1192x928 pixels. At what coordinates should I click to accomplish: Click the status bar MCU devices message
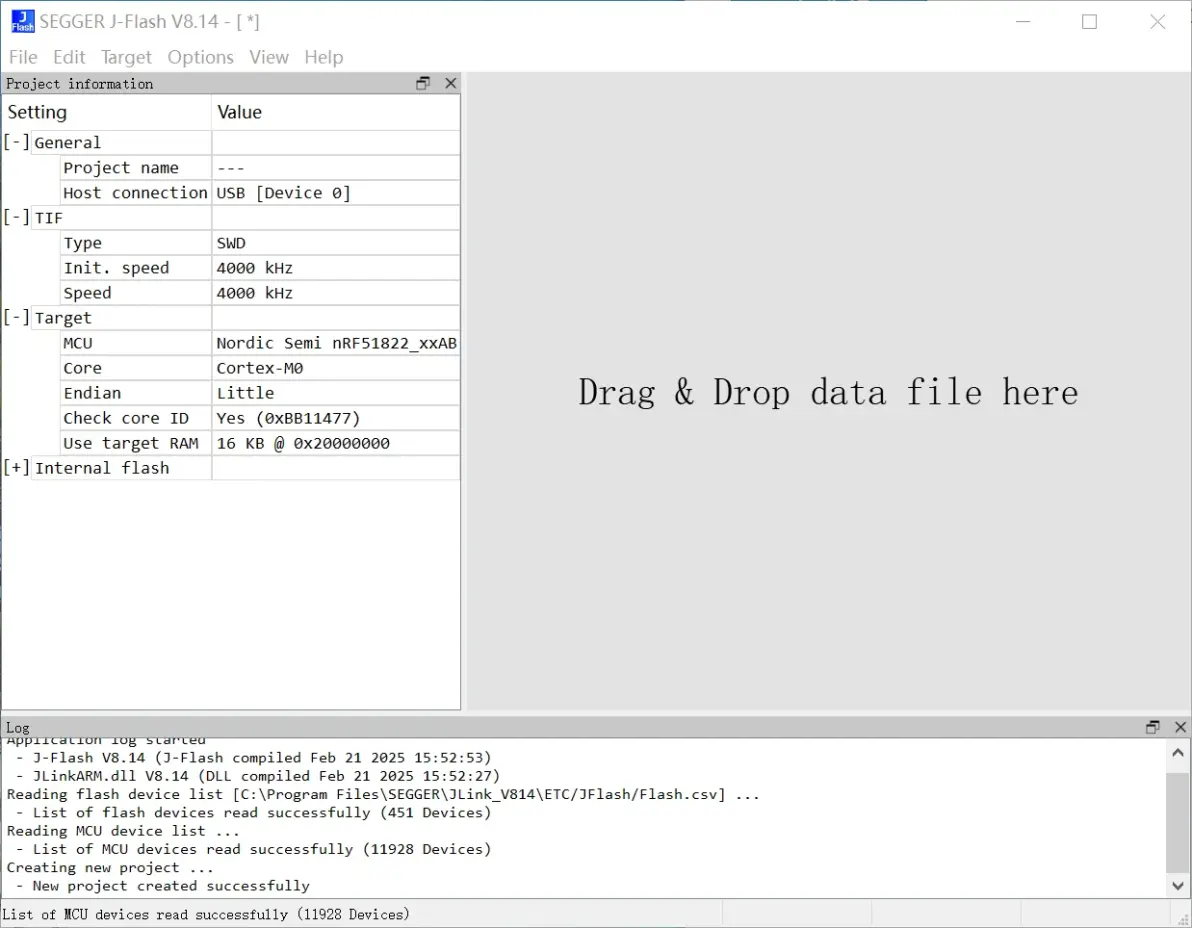(x=206, y=914)
